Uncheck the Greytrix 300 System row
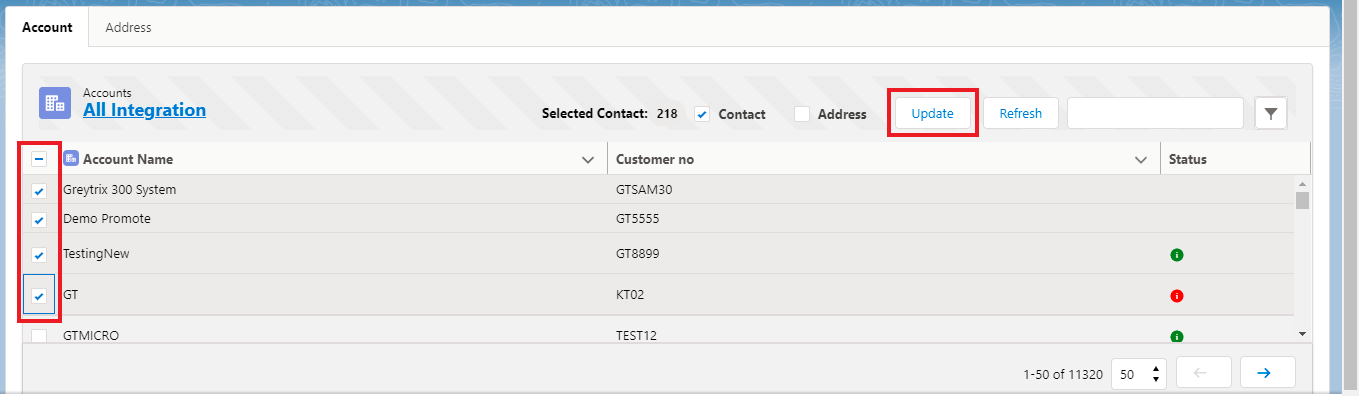 [39, 191]
